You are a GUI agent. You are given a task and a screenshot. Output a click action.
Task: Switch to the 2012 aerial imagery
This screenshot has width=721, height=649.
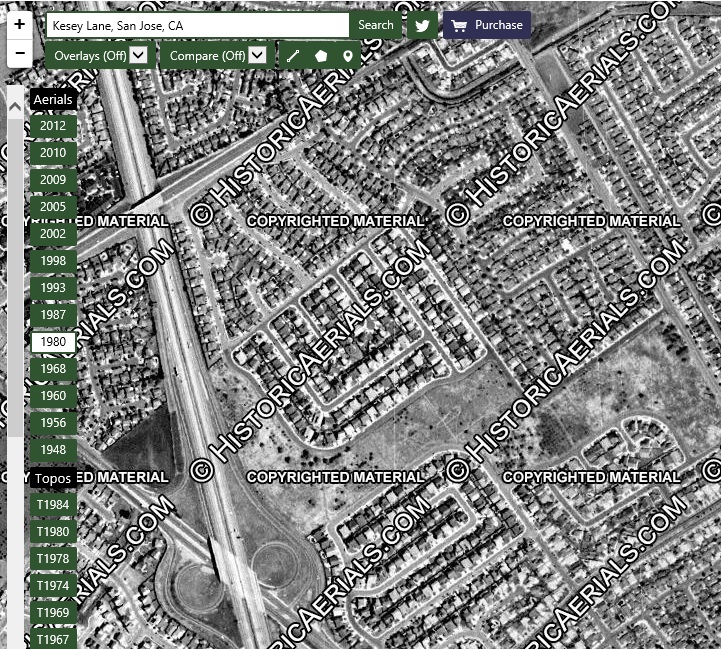point(53,126)
